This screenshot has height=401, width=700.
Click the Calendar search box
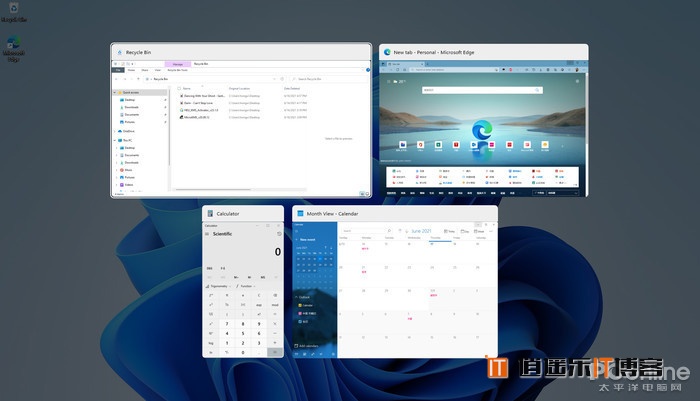pyautogui.click(x=367, y=230)
